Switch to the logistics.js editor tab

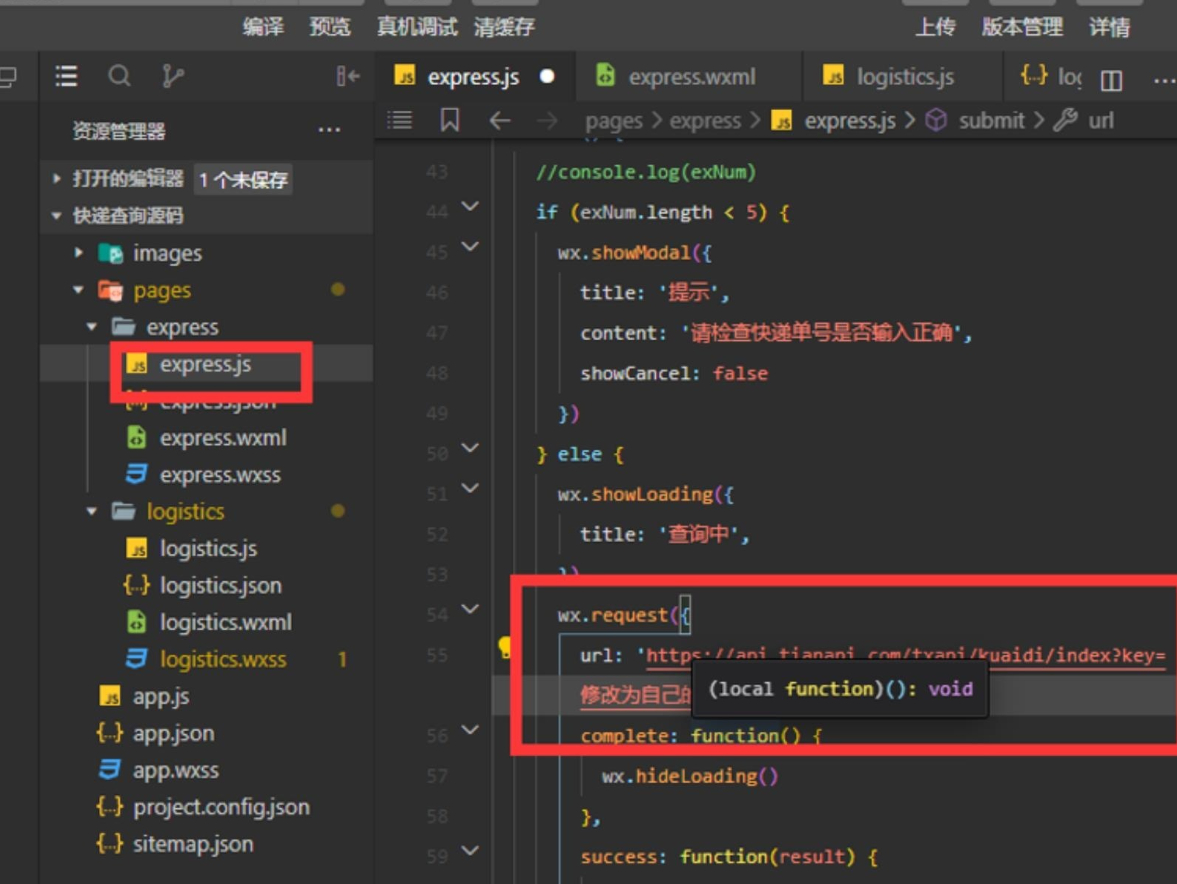click(903, 77)
